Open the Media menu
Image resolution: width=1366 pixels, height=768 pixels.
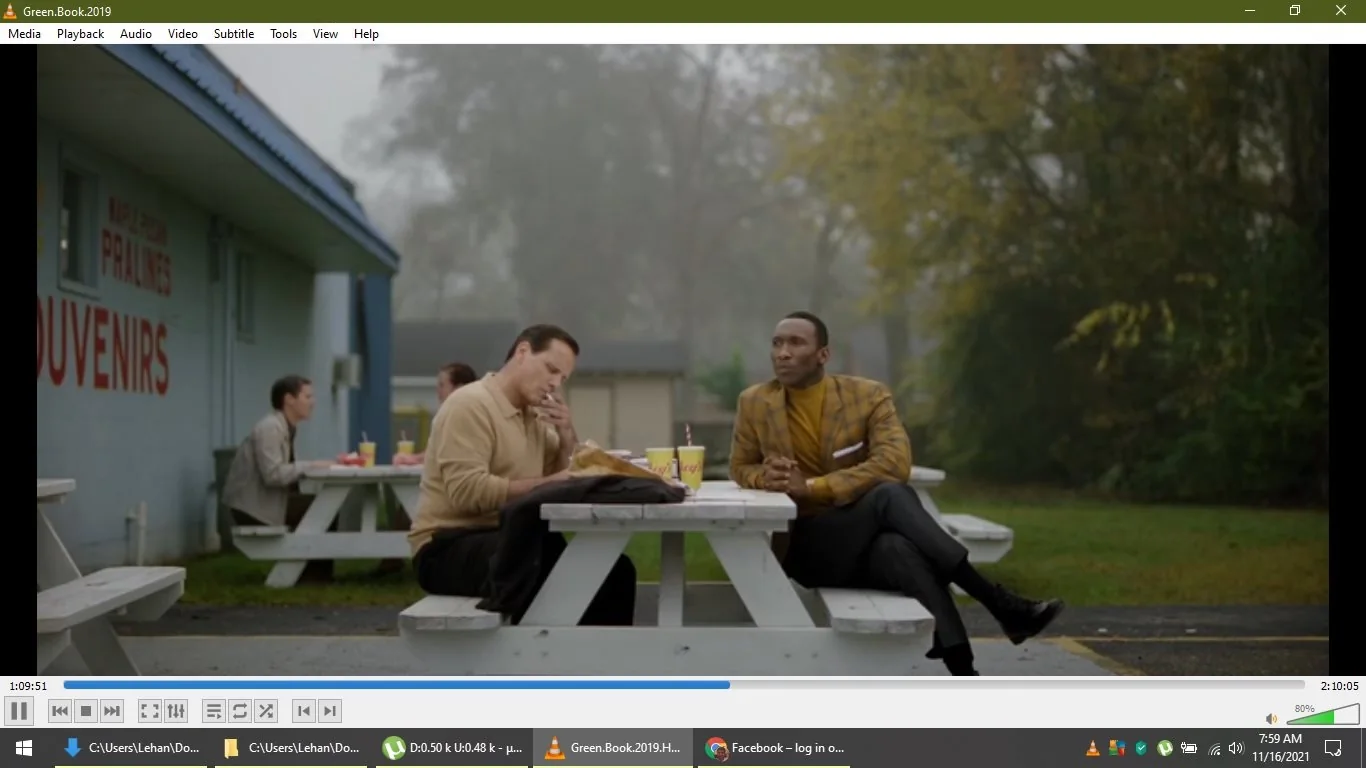pyautogui.click(x=24, y=34)
